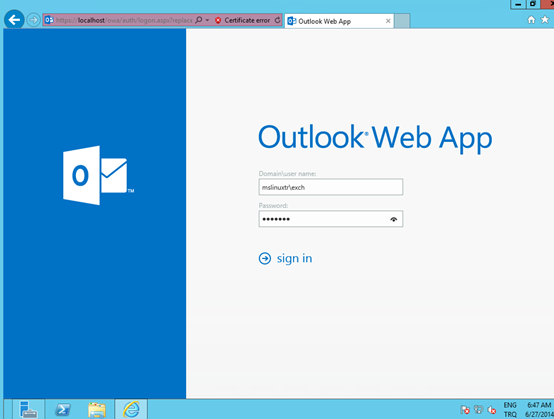Open Server Manager from the taskbar
The height and width of the screenshot is (419, 554).
point(29,409)
